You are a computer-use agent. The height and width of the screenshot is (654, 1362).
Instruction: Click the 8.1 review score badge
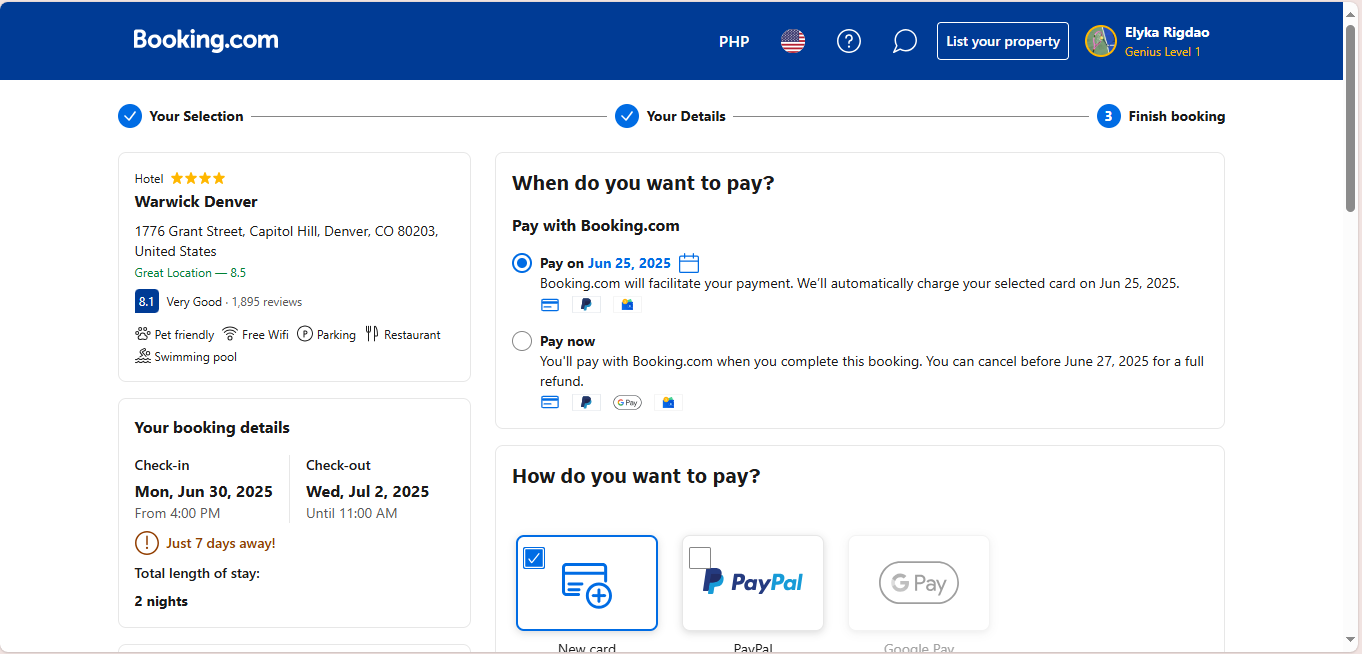[147, 301]
